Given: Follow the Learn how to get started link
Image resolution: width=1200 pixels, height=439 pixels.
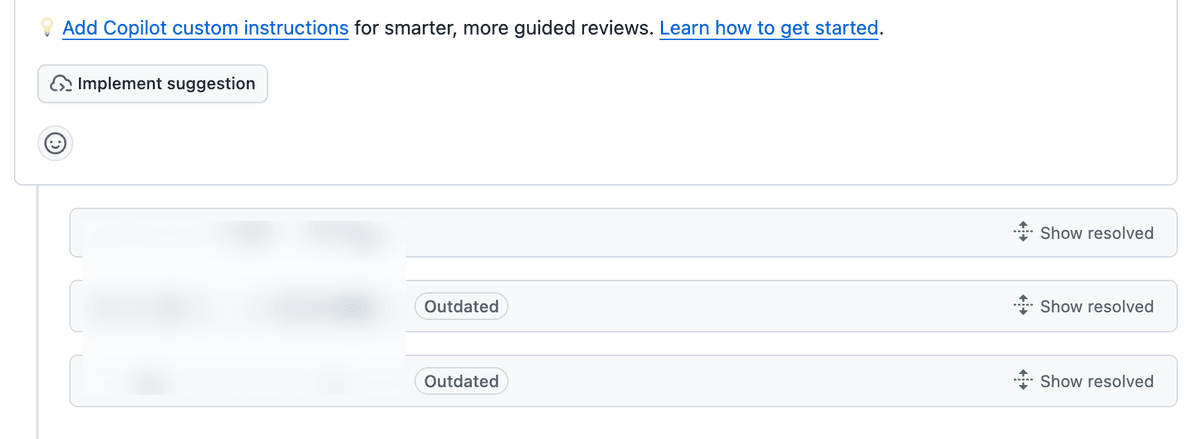Looking at the screenshot, I should point(768,28).
